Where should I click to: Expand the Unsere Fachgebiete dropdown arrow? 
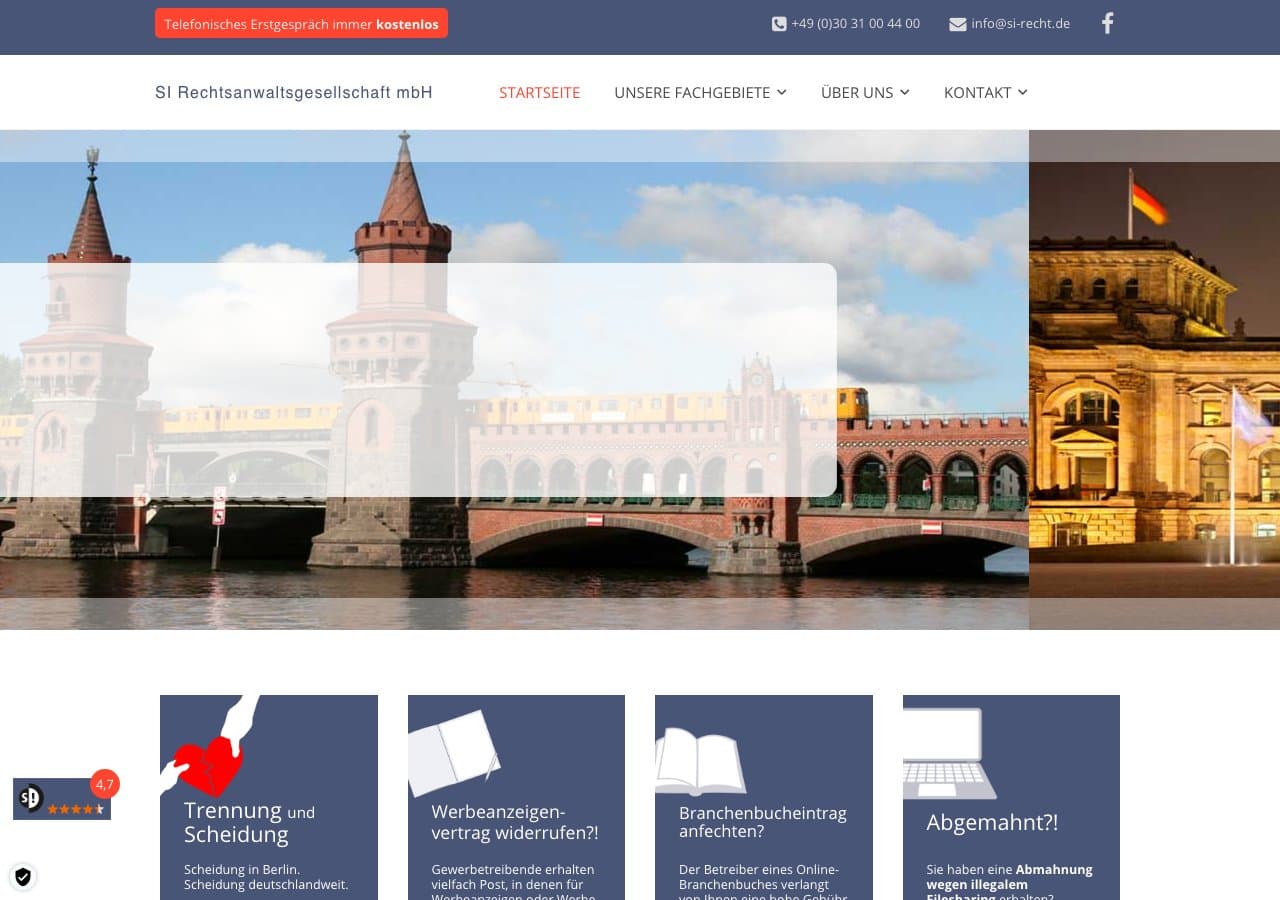click(x=782, y=92)
